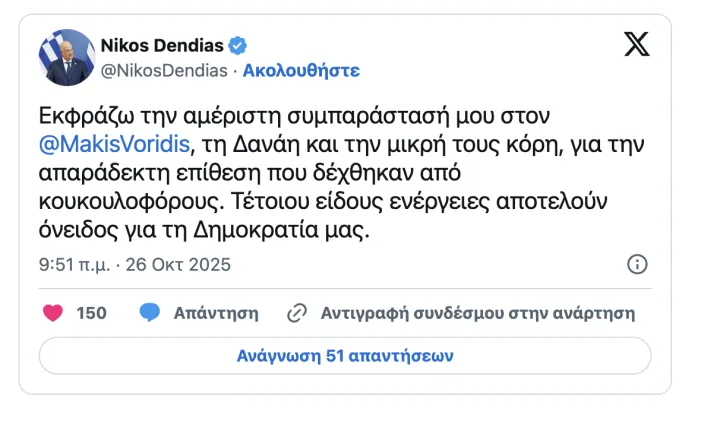The height and width of the screenshot is (431, 720).
Task: Click the copy link chain icon
Action: 296,313
